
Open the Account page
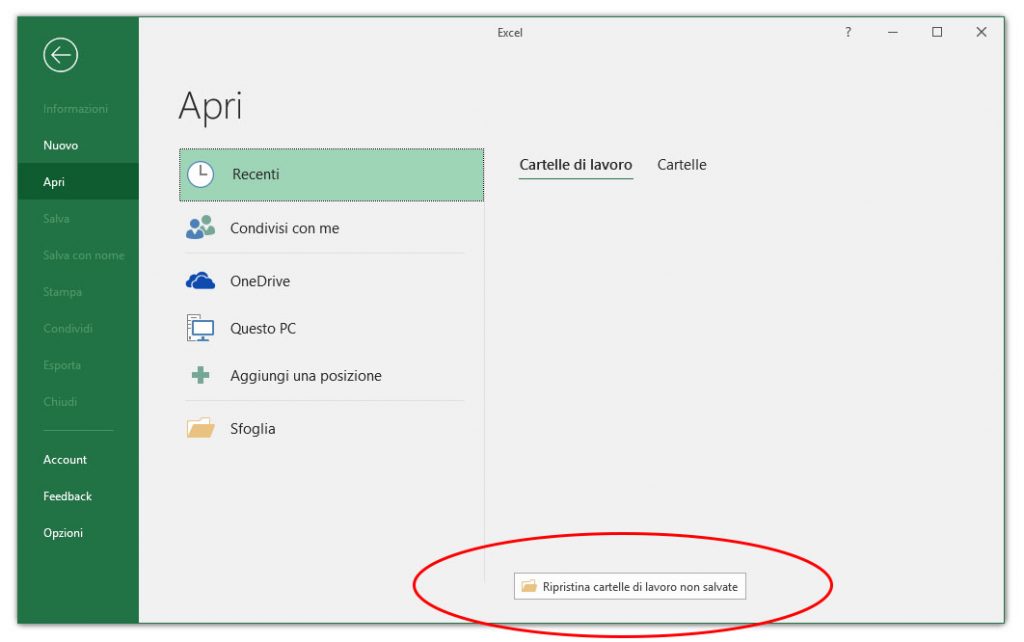click(x=65, y=460)
